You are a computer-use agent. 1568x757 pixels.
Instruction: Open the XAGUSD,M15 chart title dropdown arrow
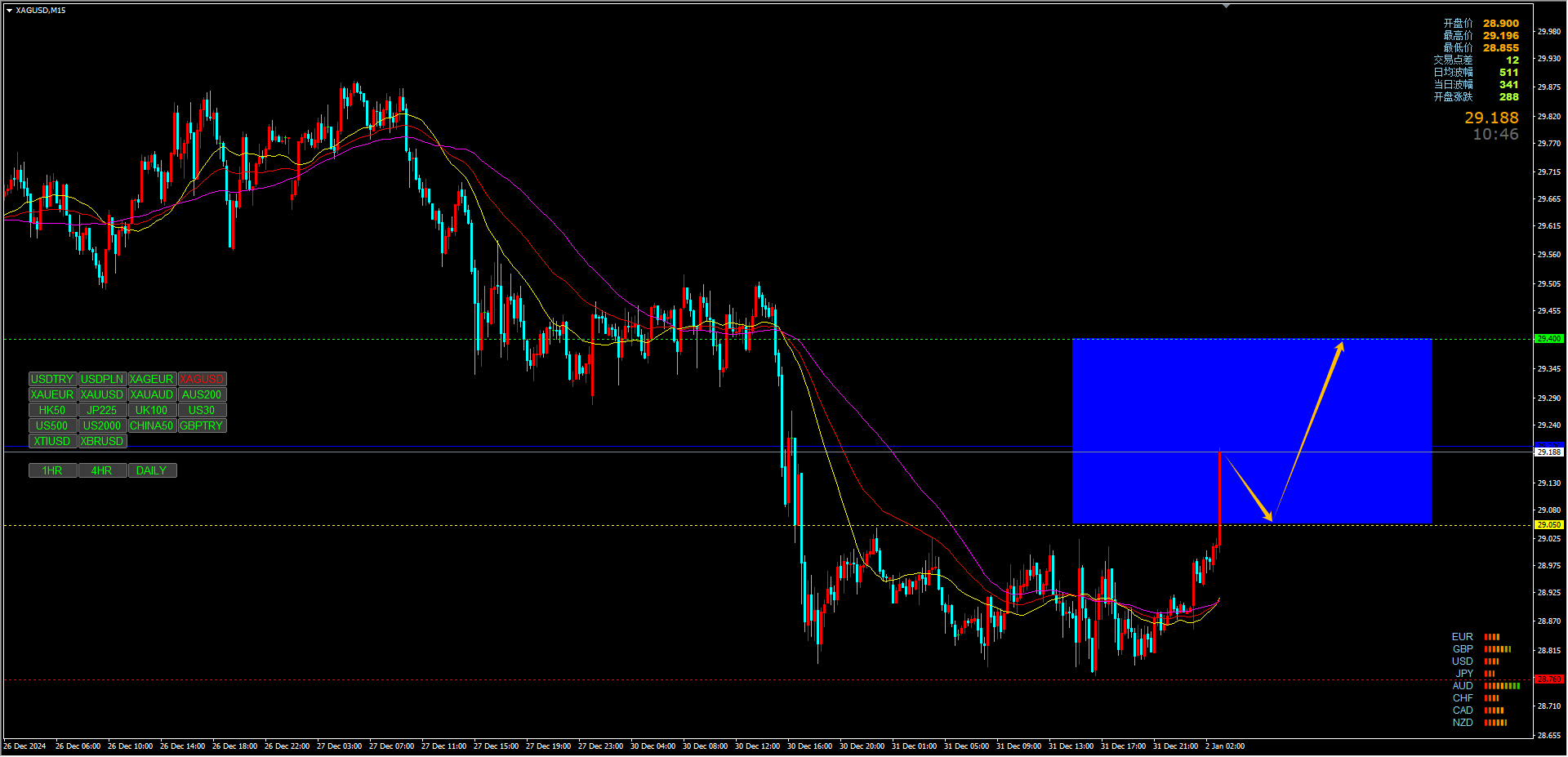coord(9,11)
